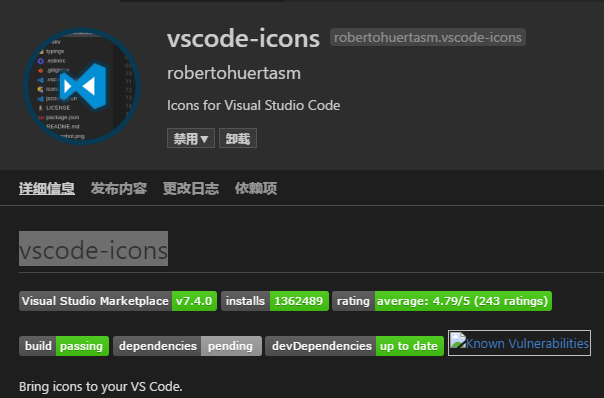
Task: Click the devDependencies up to date badge
Action: [x=354, y=346]
